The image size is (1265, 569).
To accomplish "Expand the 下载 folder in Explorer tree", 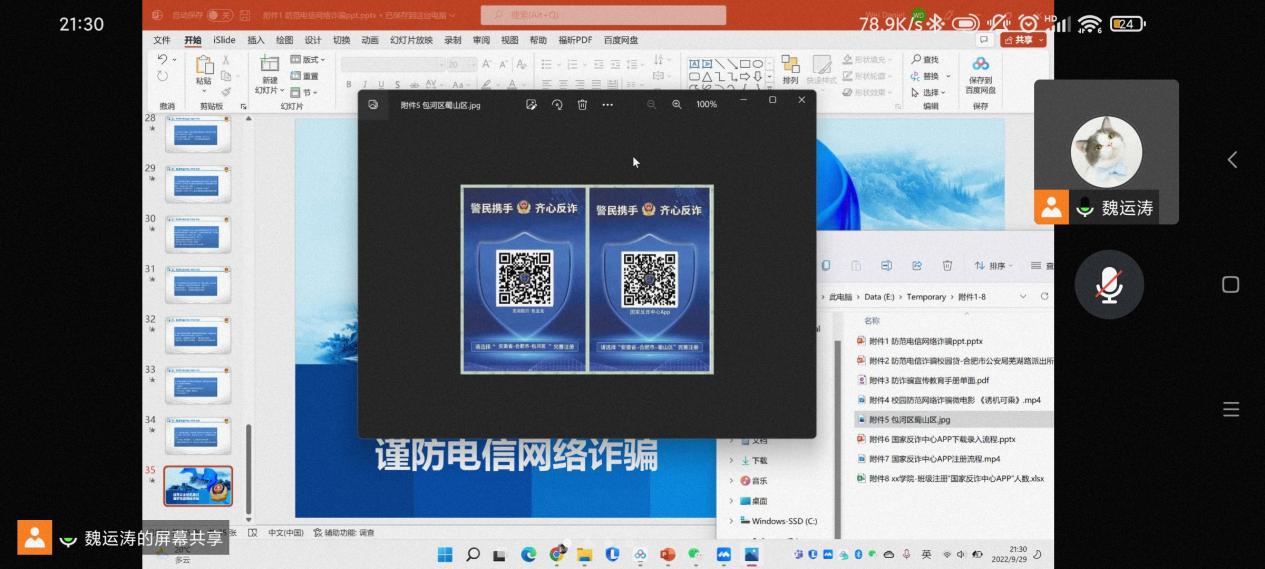I will [731, 460].
